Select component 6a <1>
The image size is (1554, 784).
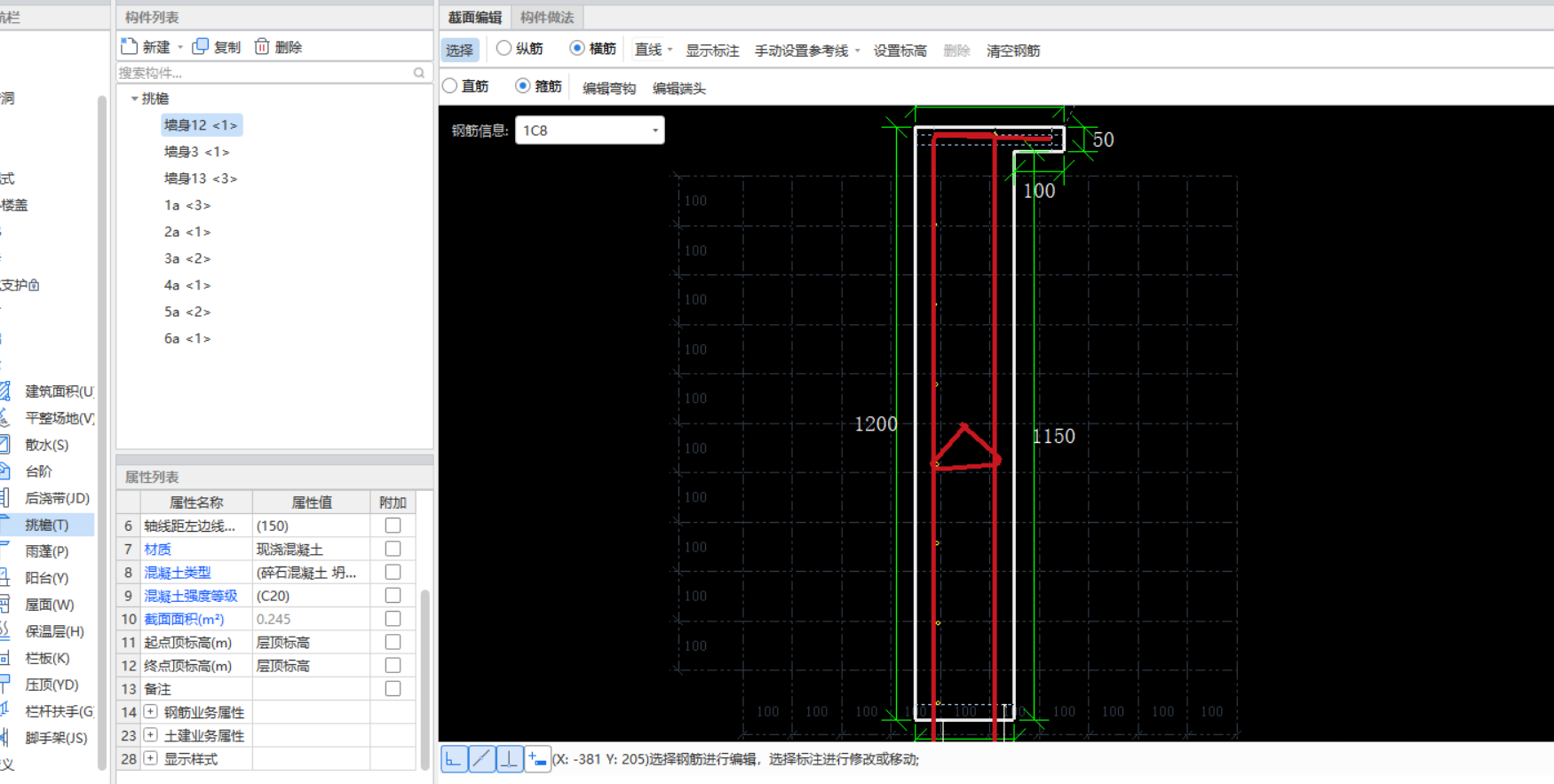pos(187,338)
